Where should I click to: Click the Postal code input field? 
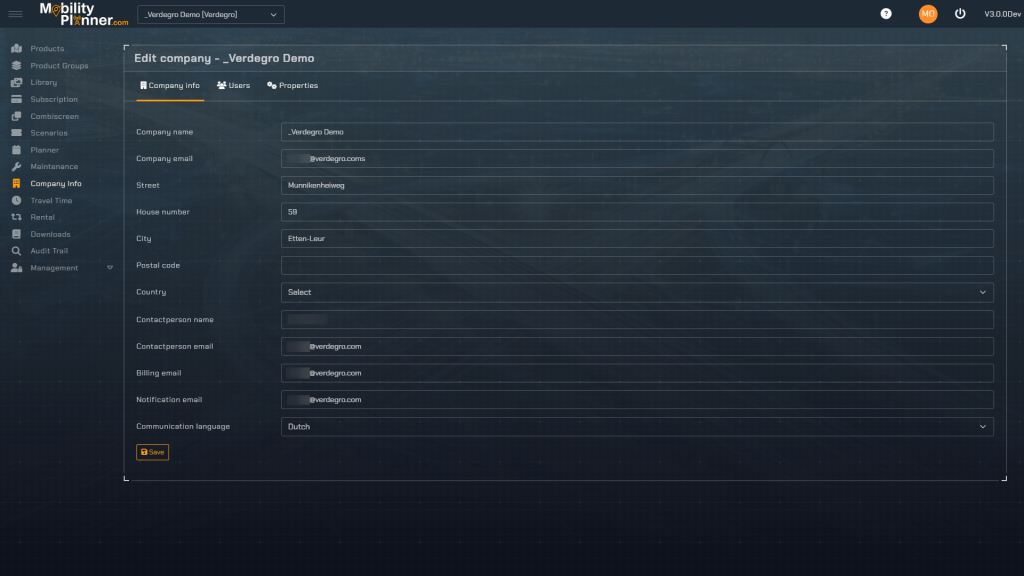pyautogui.click(x=637, y=266)
